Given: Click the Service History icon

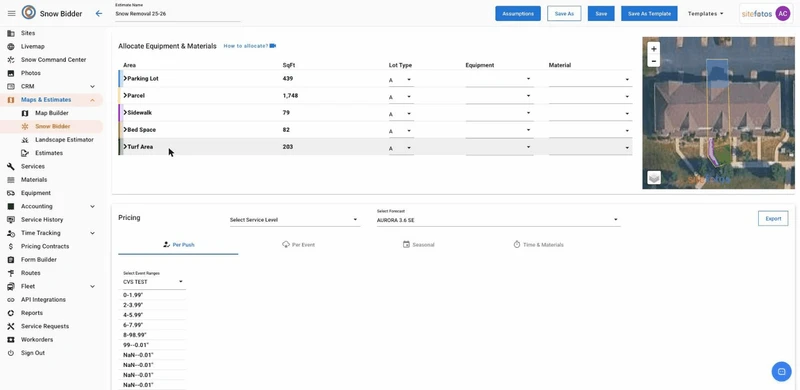Looking at the screenshot, I should coord(11,220).
